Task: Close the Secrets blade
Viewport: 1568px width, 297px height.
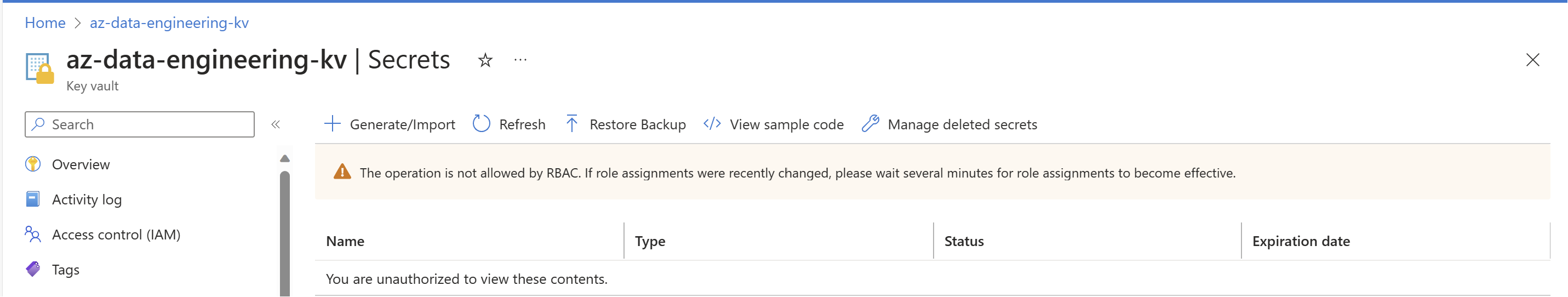Action: click(x=1532, y=60)
